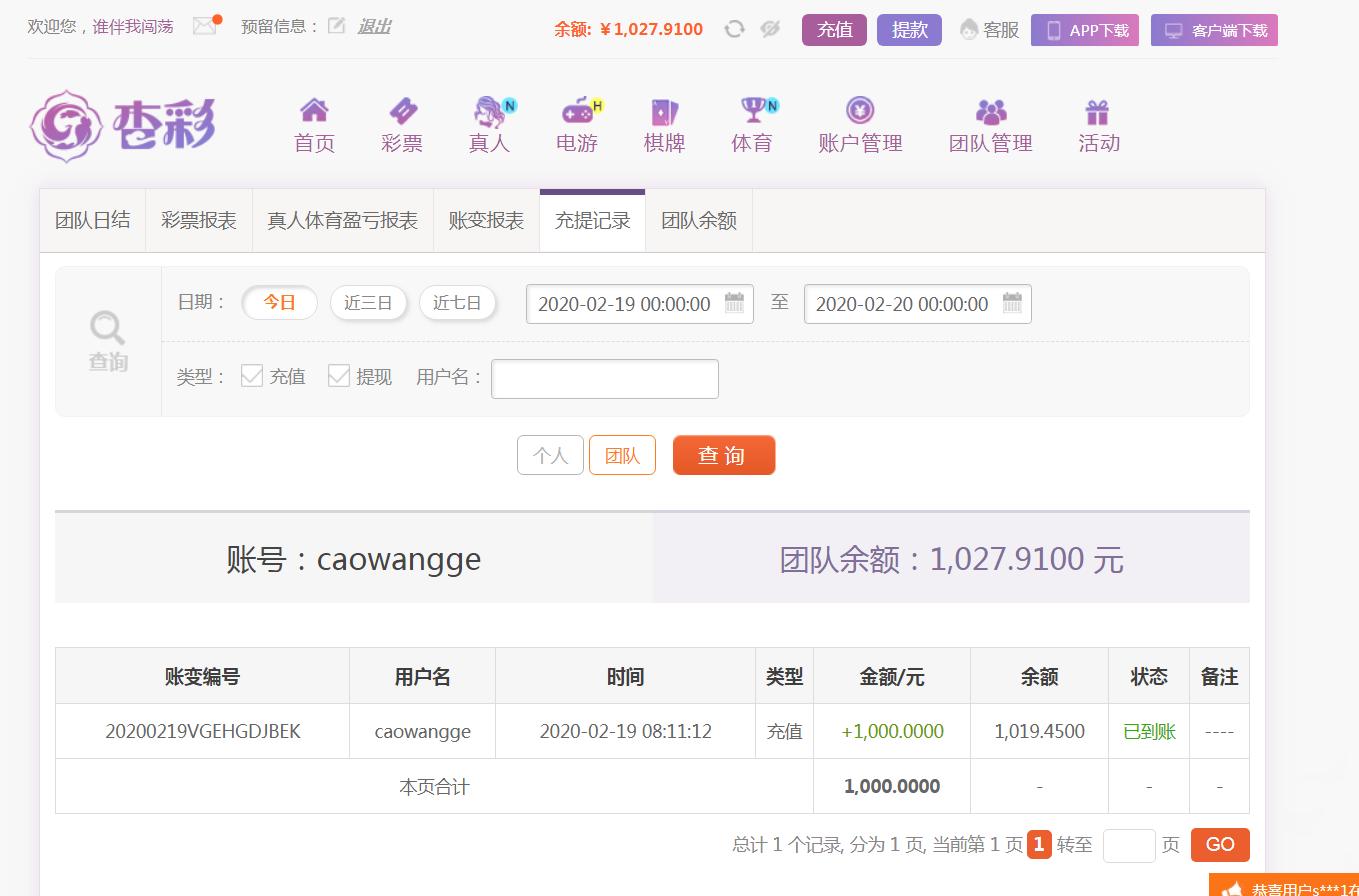This screenshot has width=1359, height=896.
Task: Switch to the 团队余额 tab
Action: pos(699,221)
